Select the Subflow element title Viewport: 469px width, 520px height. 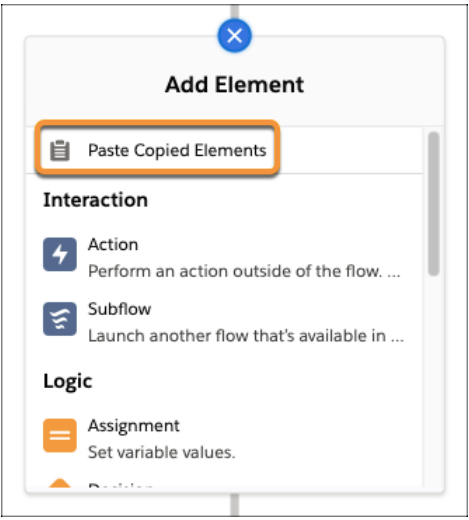[119, 309]
